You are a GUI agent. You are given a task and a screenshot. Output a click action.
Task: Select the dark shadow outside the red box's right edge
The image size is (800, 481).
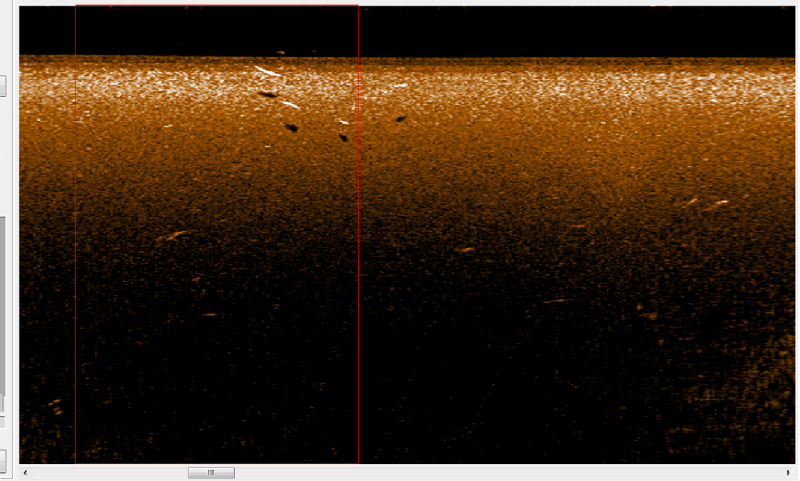(400, 119)
